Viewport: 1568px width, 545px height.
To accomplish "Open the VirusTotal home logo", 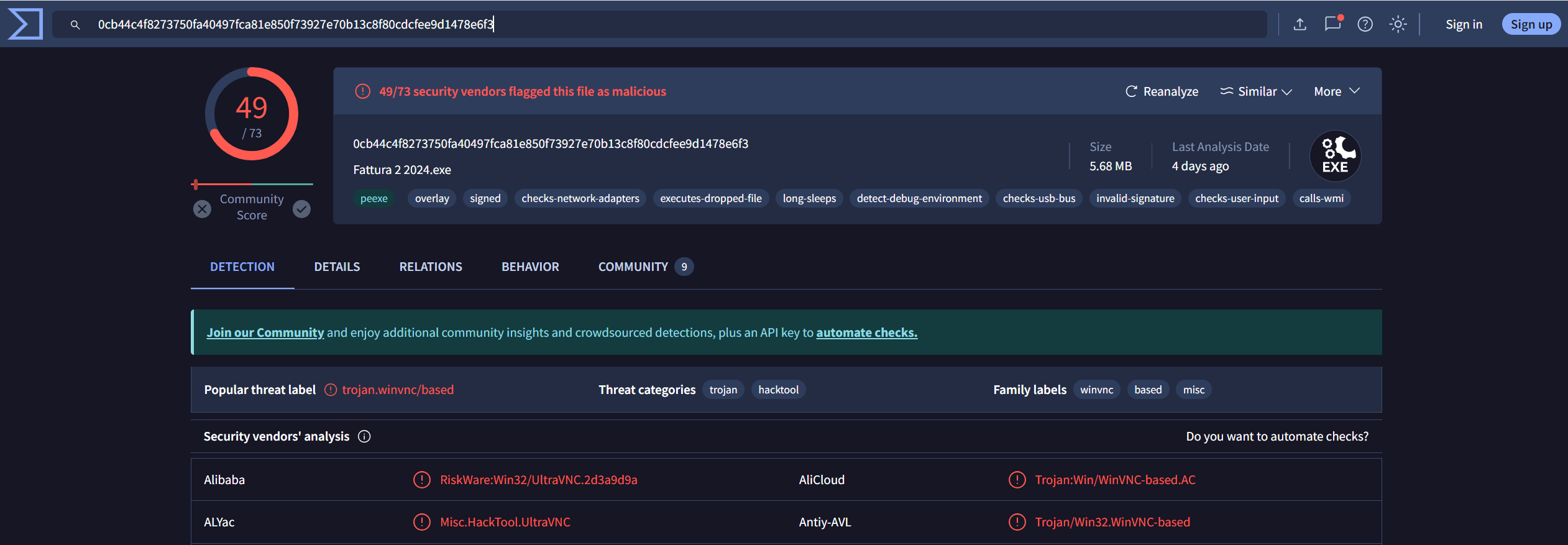I will coord(25,24).
